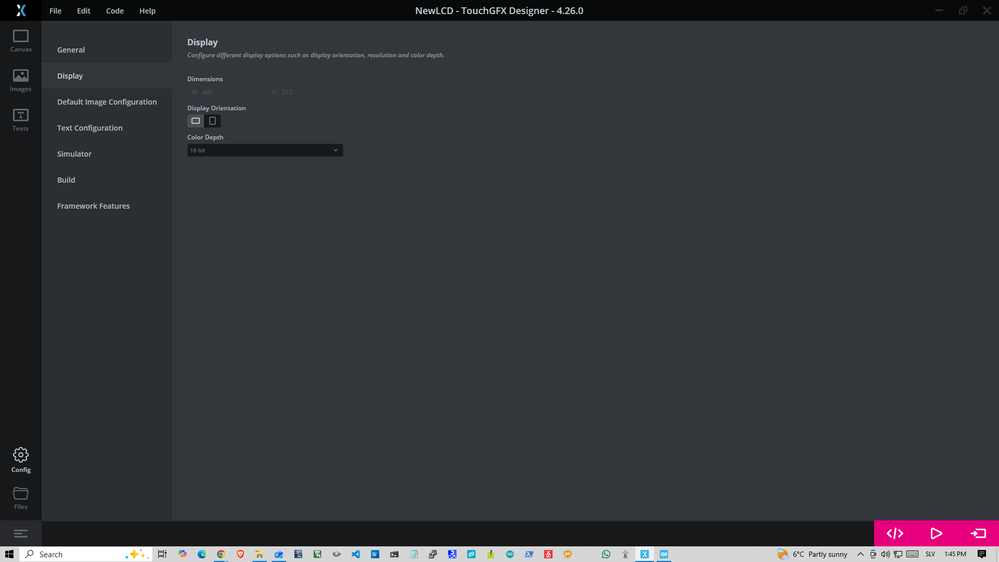999x562 pixels.
Task: Open the Windows Start menu
Action: (x=9, y=554)
